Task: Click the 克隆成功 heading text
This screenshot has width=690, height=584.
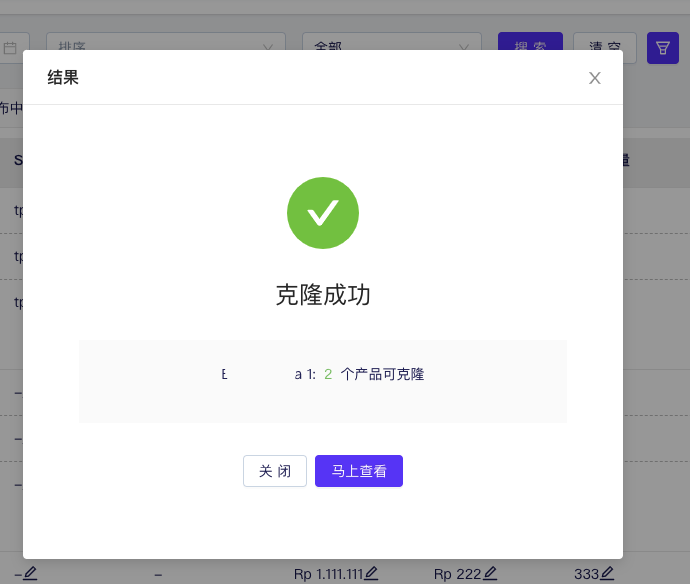Action: [323, 295]
